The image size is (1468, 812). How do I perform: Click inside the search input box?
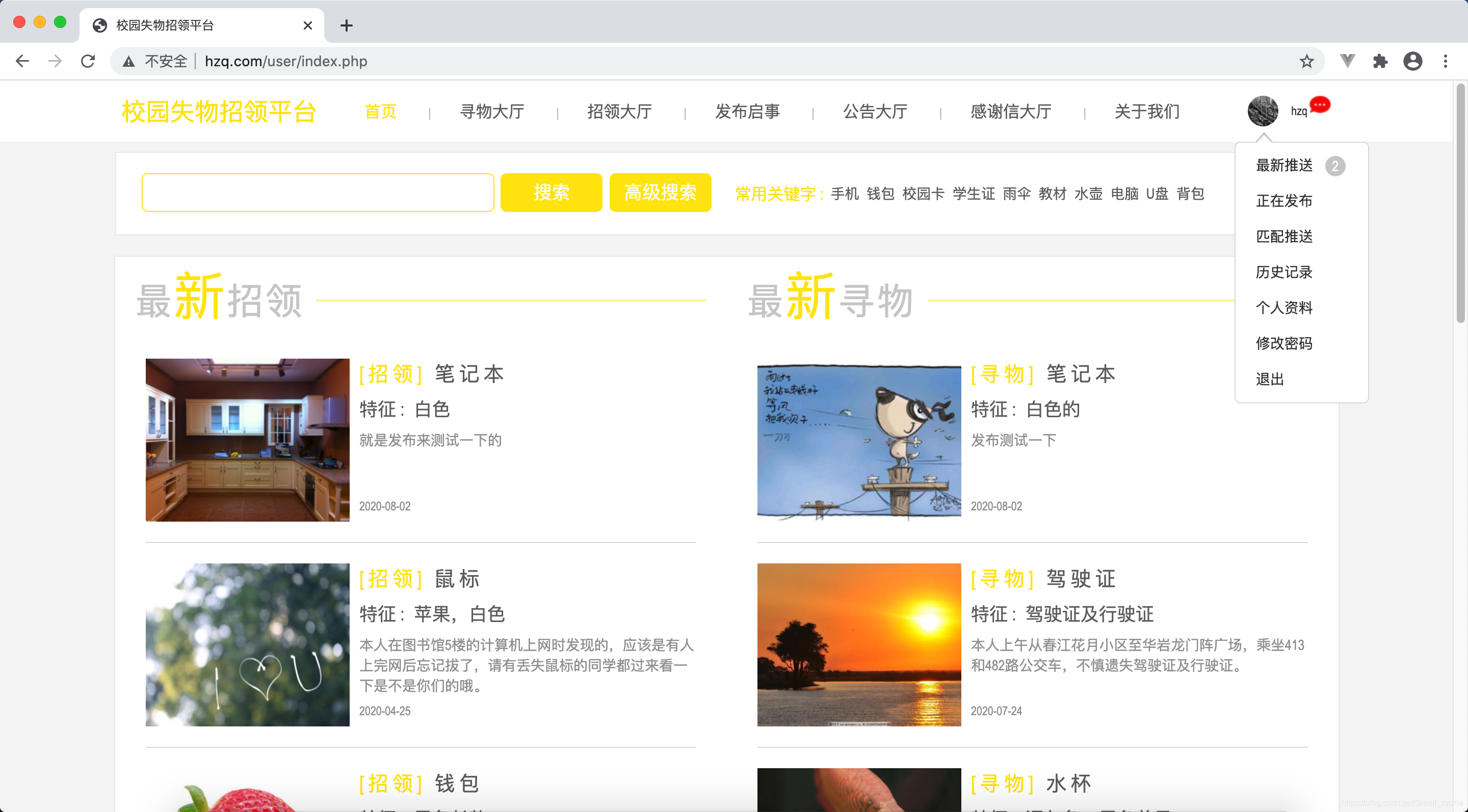coord(318,193)
